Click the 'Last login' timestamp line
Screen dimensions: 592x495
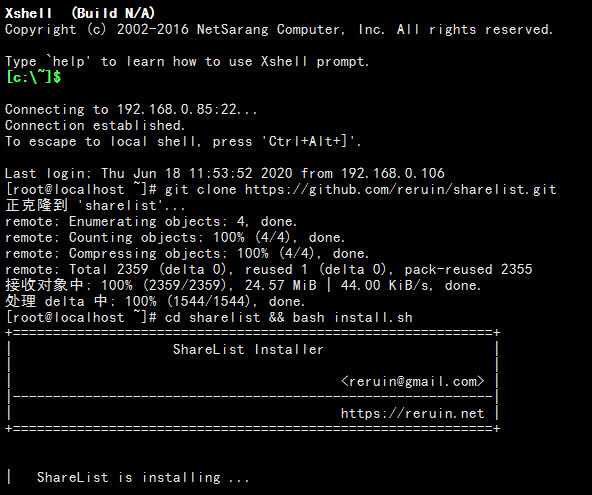coord(225,173)
